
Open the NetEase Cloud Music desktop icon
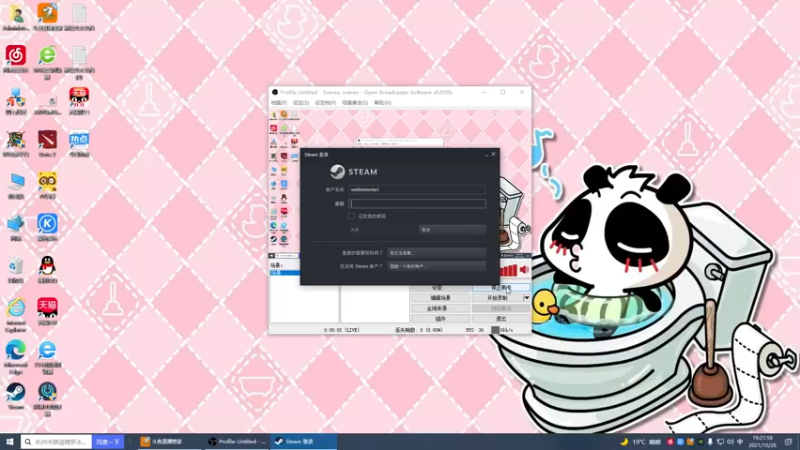coord(16,55)
